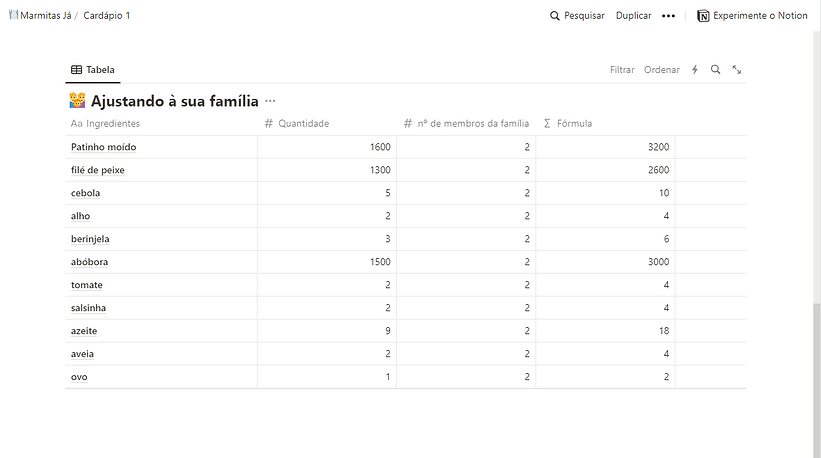Open the database title three-dots options
This screenshot has width=821, height=458.
click(270, 101)
